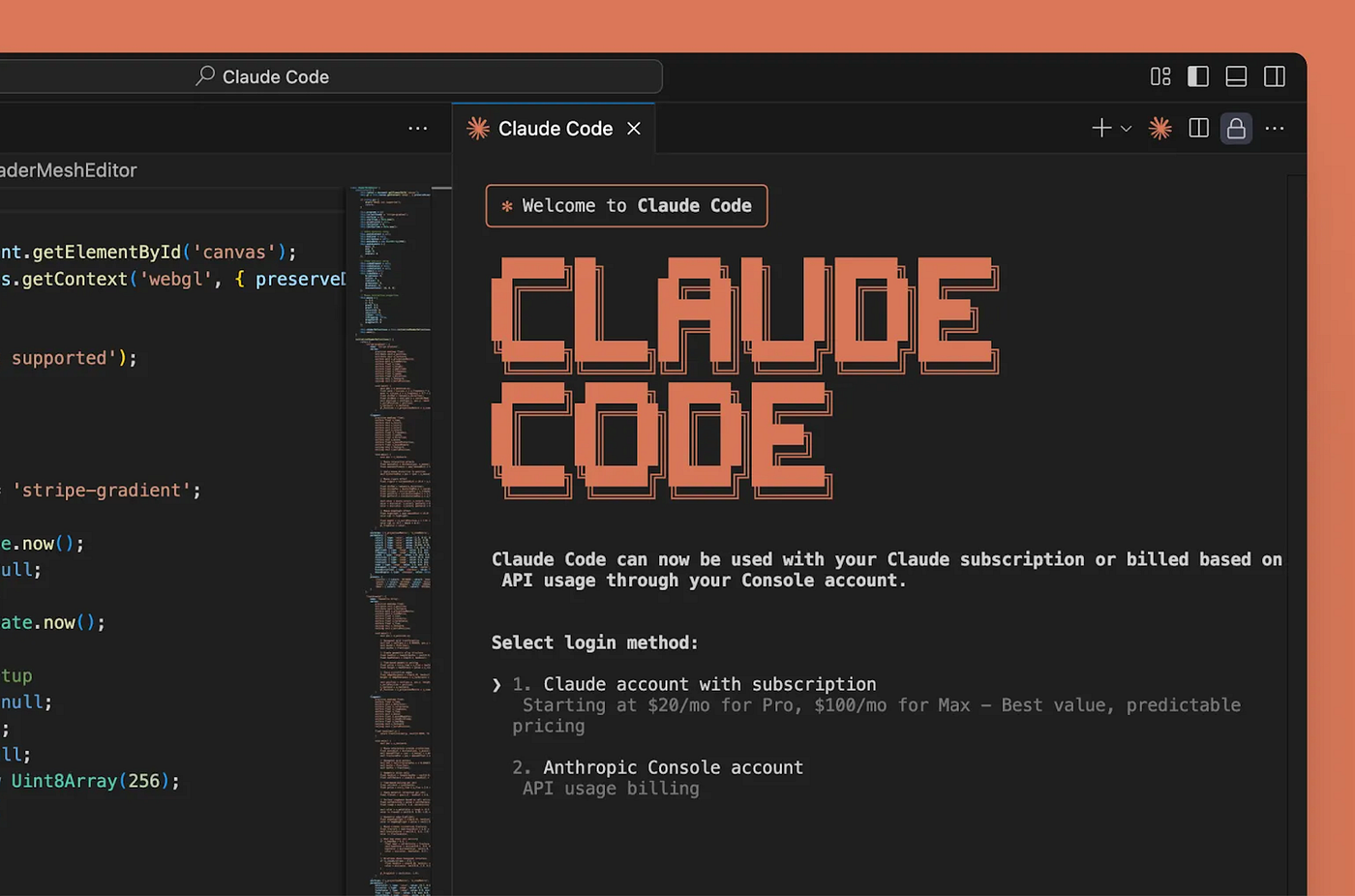The image size is (1355, 896).
Task: Open the terminal profile dropdown chevron
Action: [x=1125, y=129]
